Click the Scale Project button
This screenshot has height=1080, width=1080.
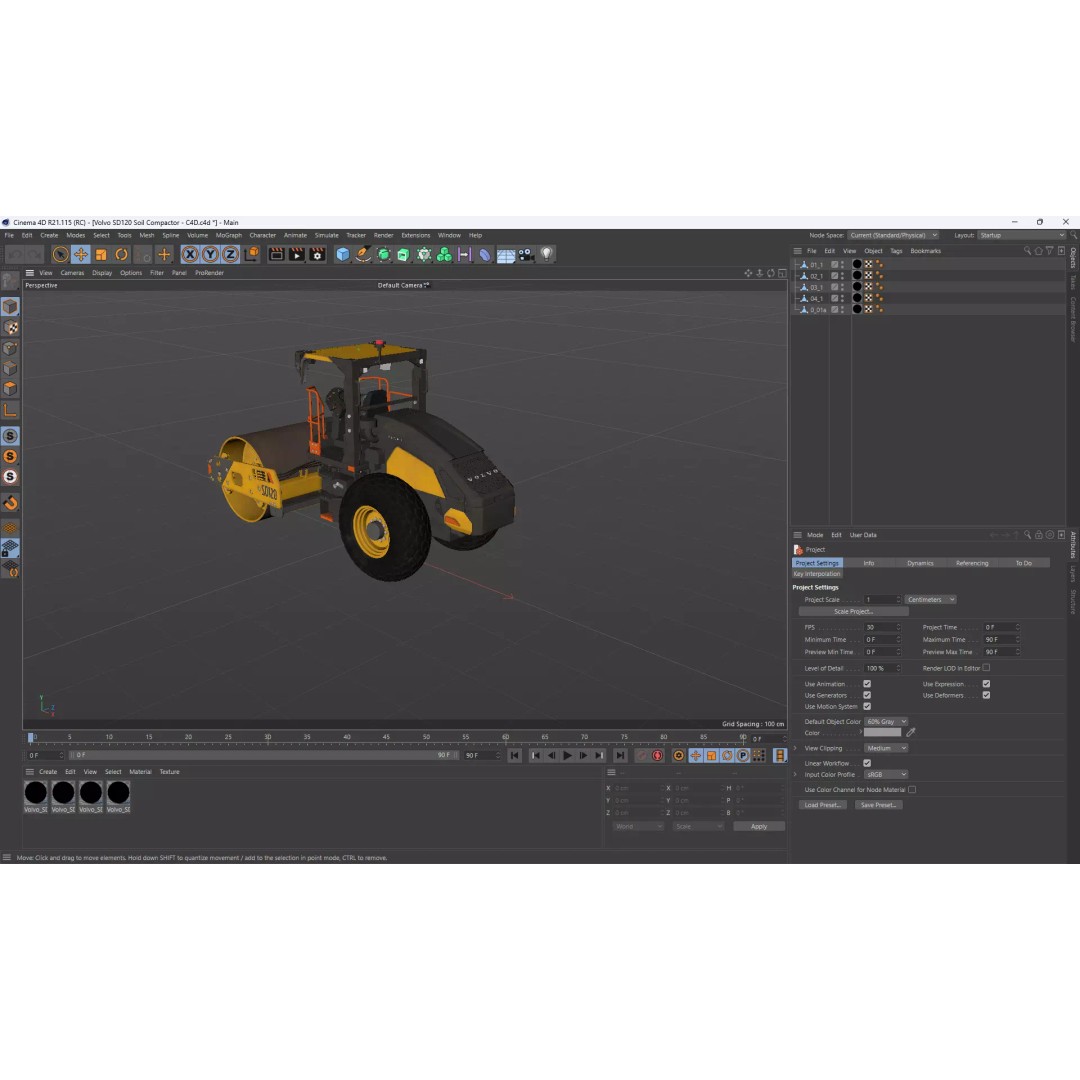(x=853, y=612)
